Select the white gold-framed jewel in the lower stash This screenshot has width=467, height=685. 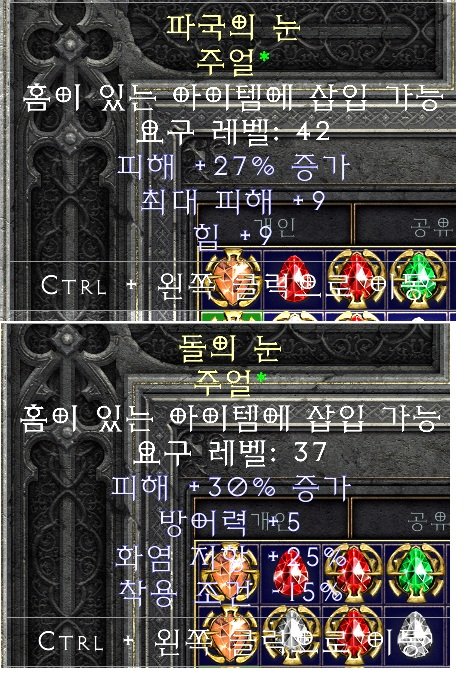(x=292, y=635)
